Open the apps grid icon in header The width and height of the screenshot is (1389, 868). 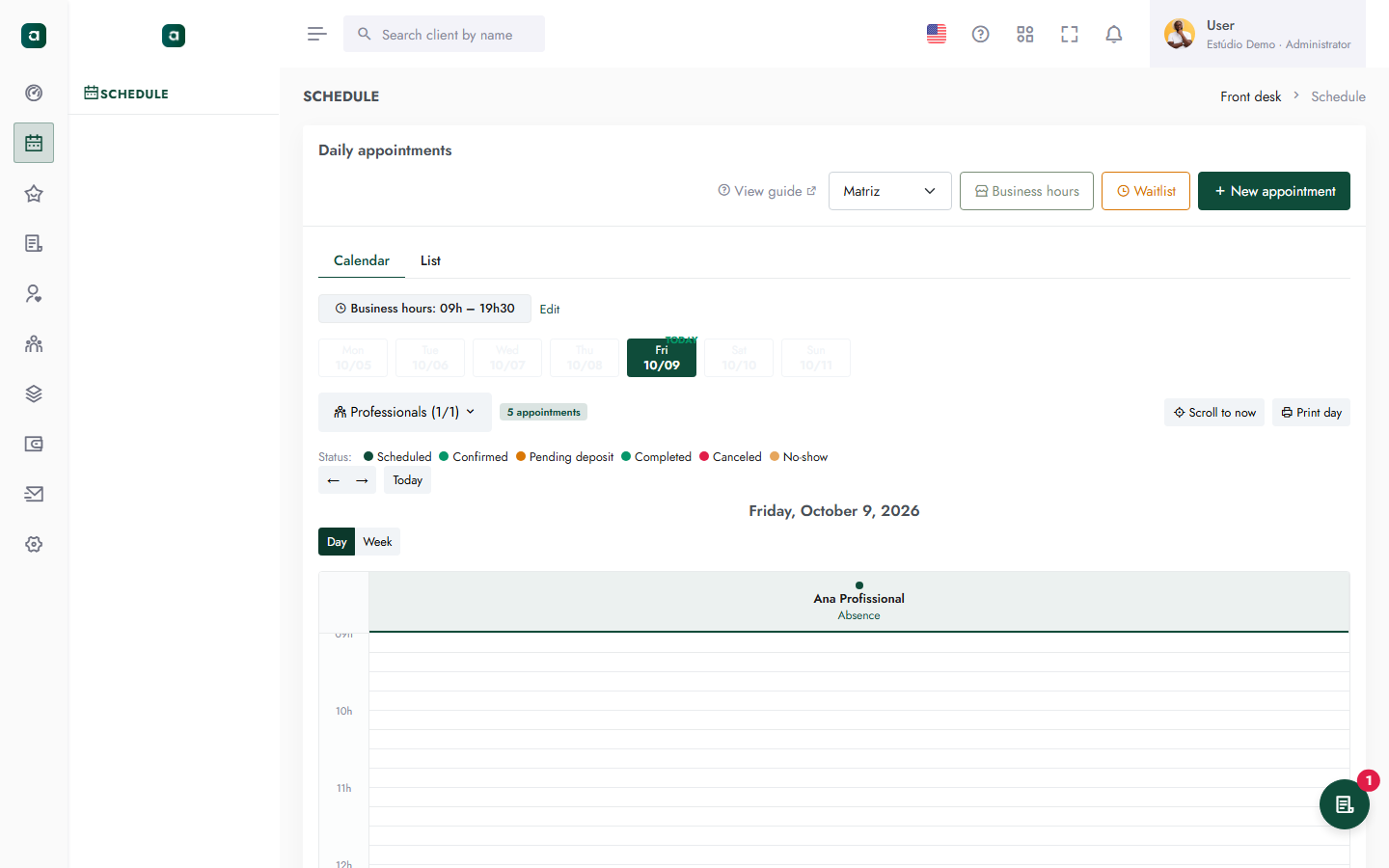[1025, 35]
